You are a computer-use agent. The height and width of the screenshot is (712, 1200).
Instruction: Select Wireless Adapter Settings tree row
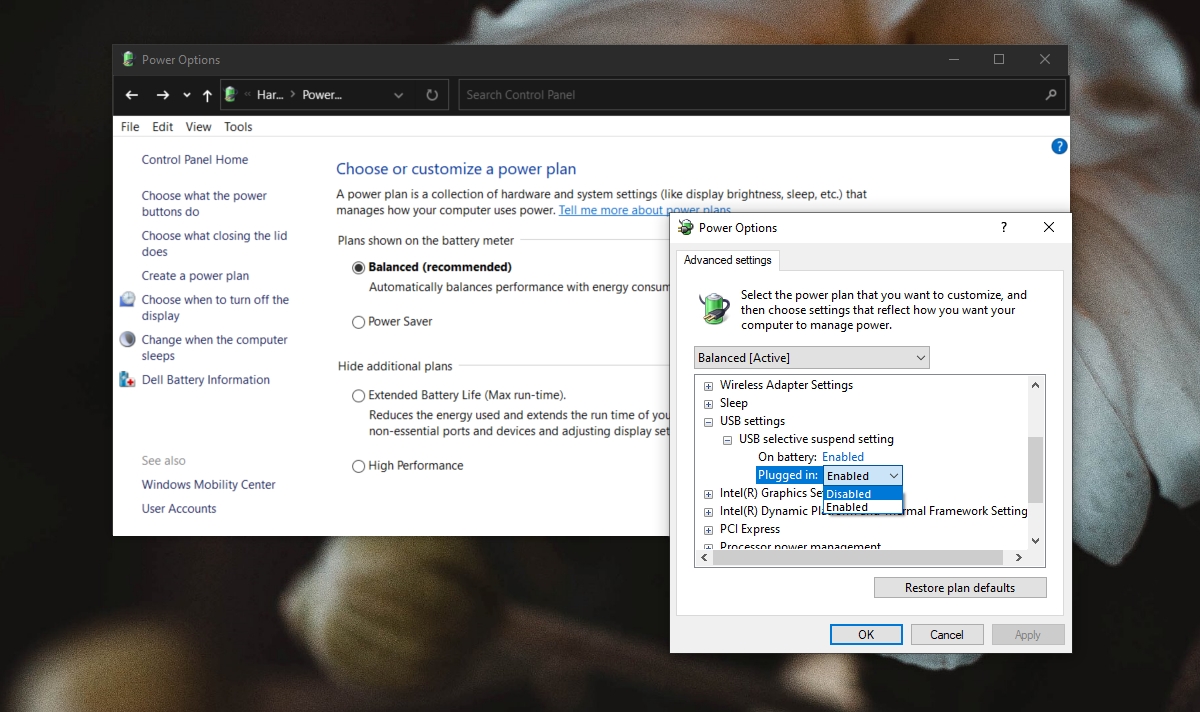[786, 385]
